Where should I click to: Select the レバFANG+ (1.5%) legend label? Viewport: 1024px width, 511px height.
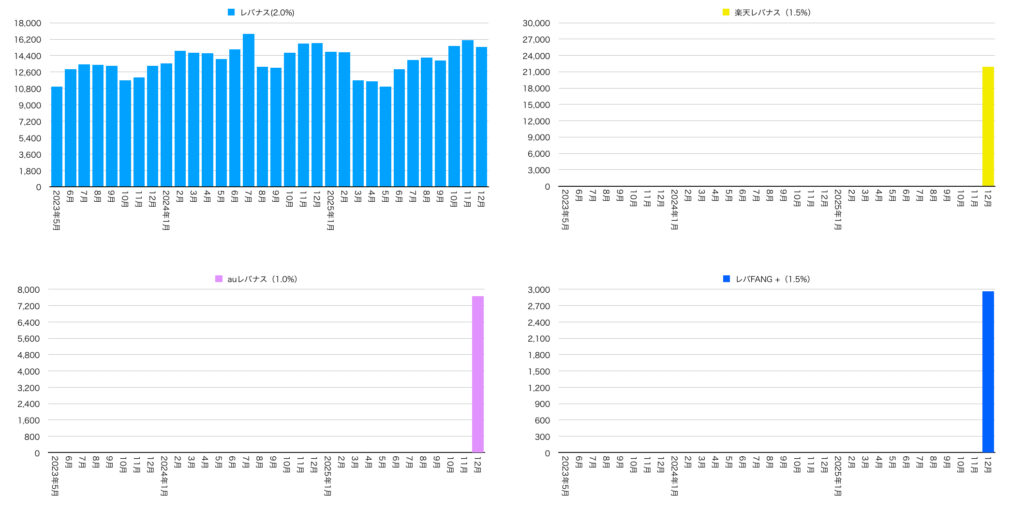click(773, 278)
